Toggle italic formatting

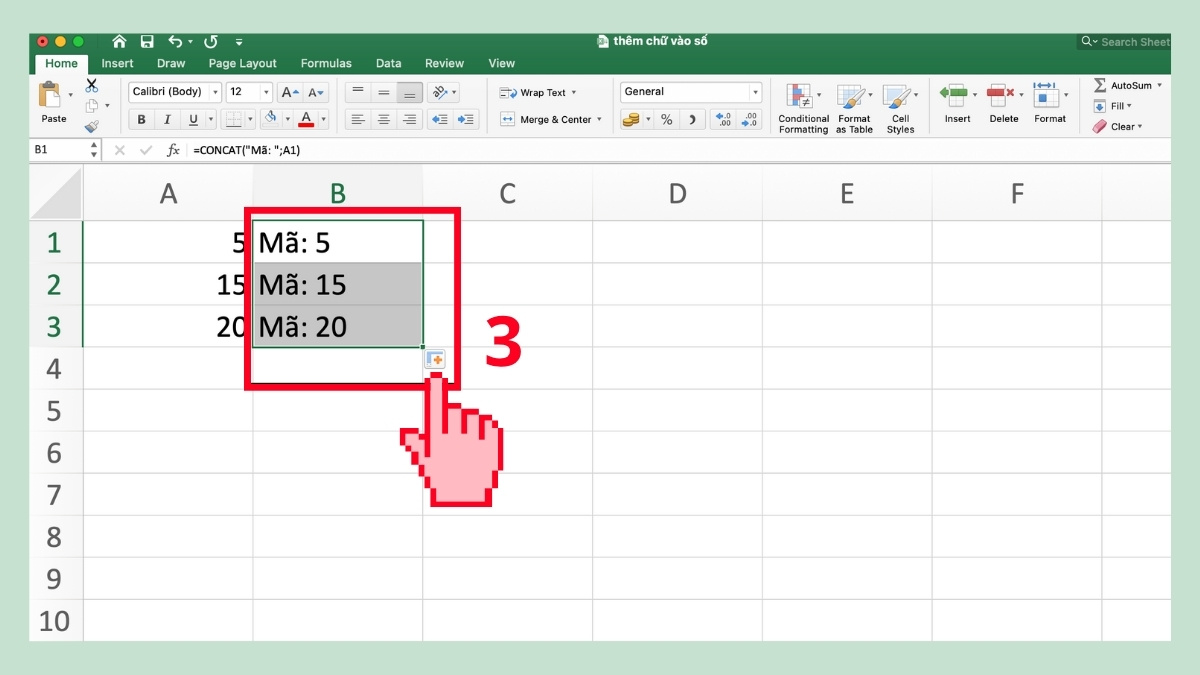pyautogui.click(x=167, y=119)
